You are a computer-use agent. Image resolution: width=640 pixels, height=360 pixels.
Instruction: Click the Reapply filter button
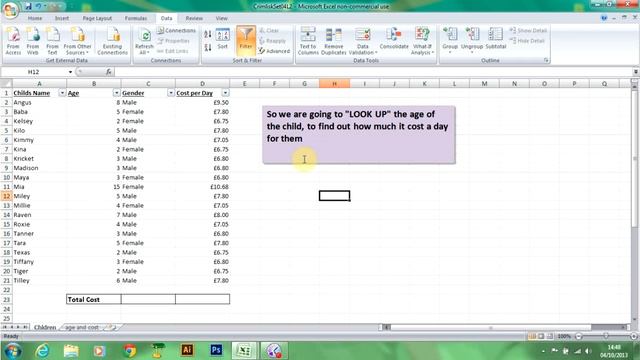(x=273, y=41)
